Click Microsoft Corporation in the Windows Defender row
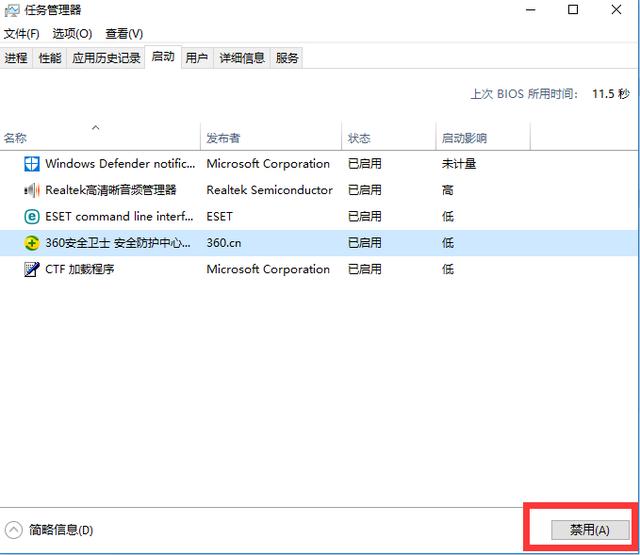Image resolution: width=640 pixels, height=555 pixels. (268, 164)
